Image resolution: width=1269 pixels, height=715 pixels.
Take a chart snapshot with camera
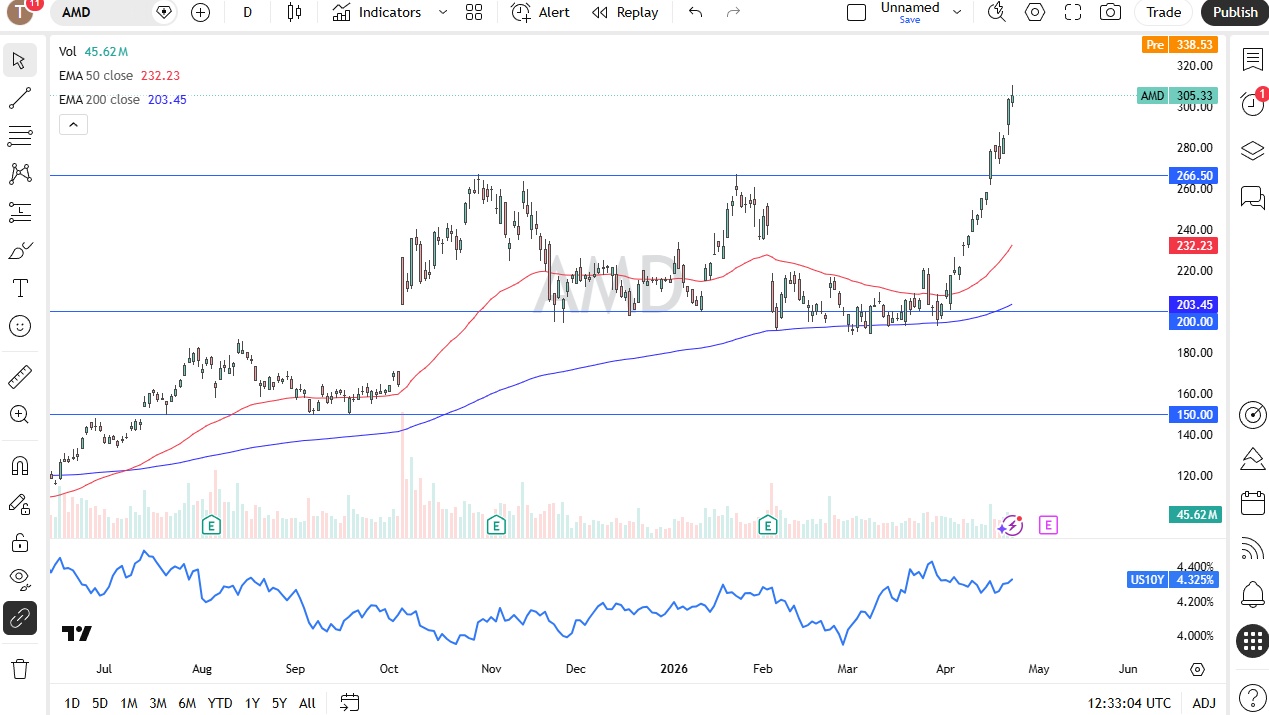pos(1110,12)
